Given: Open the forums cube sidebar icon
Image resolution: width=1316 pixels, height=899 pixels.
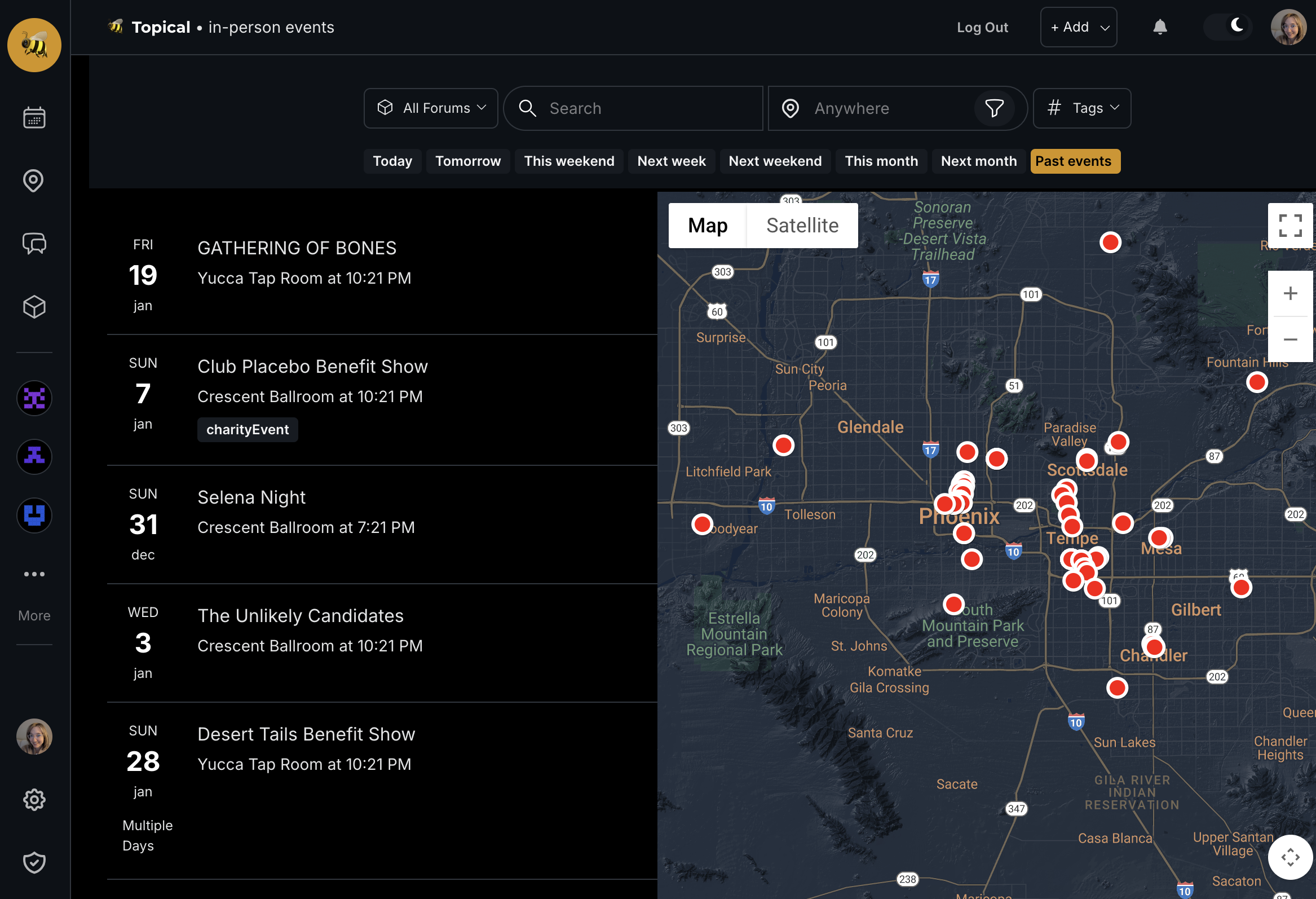Looking at the screenshot, I should 34,307.
